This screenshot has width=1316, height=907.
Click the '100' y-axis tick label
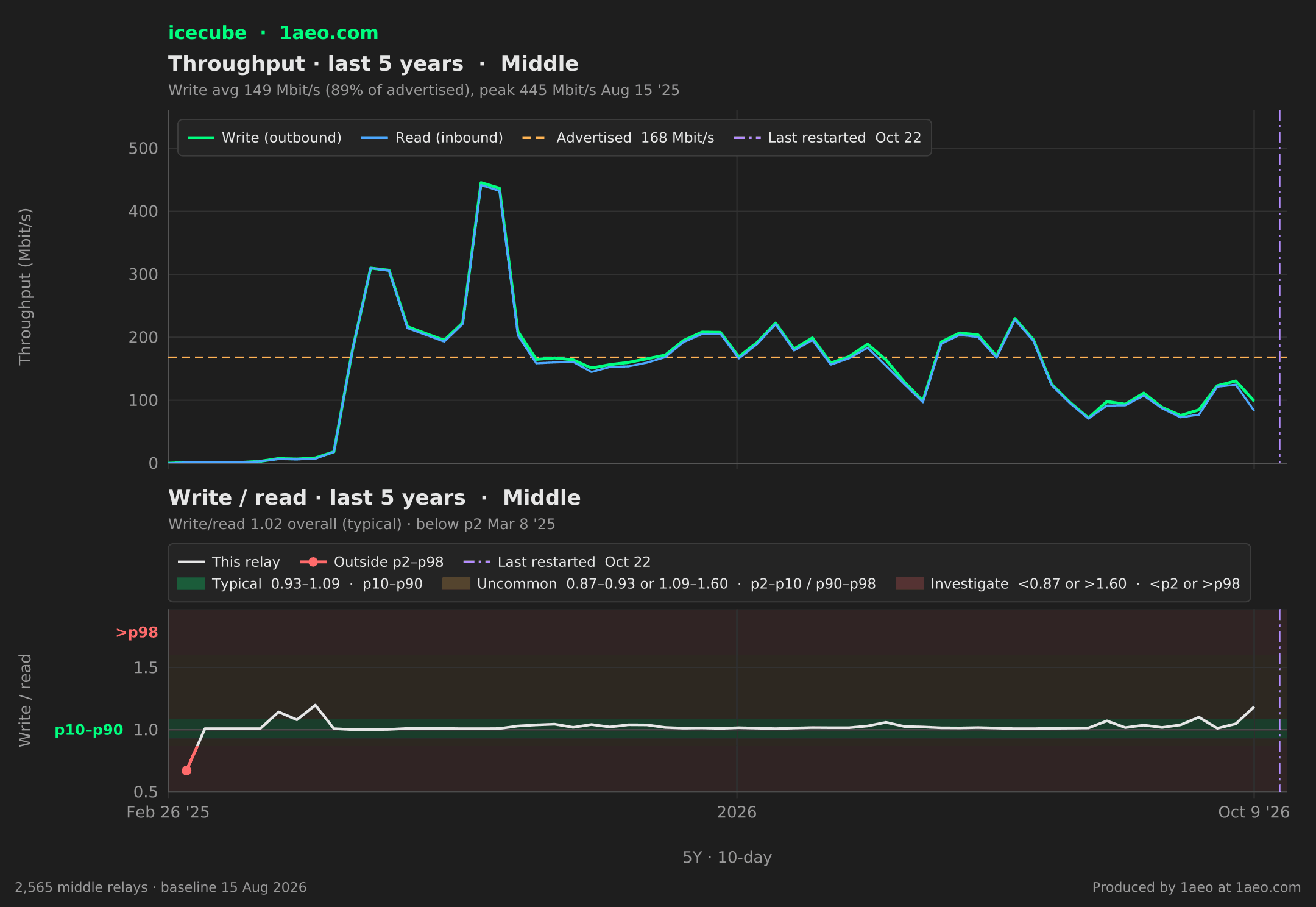point(143,400)
